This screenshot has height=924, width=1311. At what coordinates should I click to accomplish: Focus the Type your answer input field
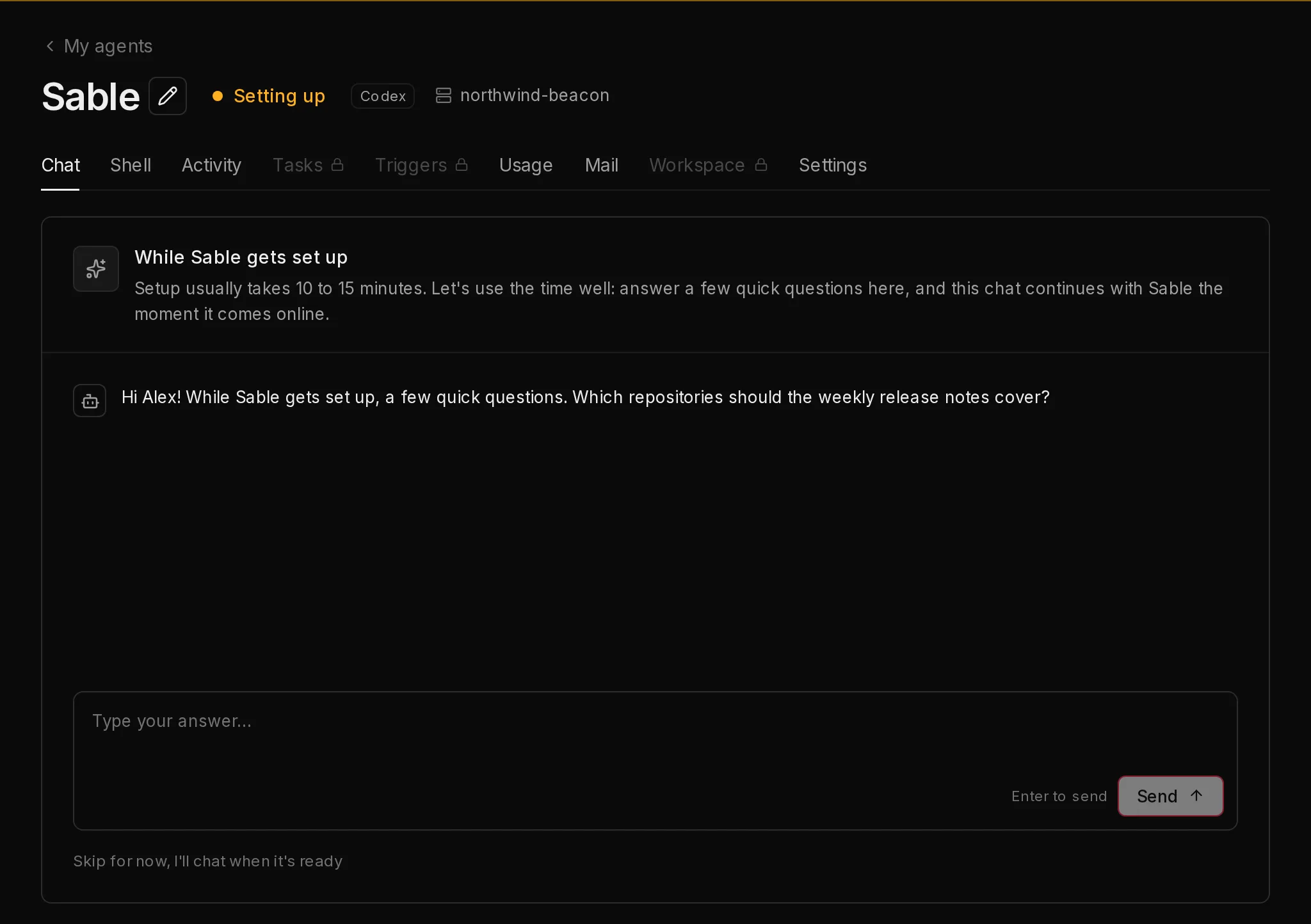coord(655,761)
